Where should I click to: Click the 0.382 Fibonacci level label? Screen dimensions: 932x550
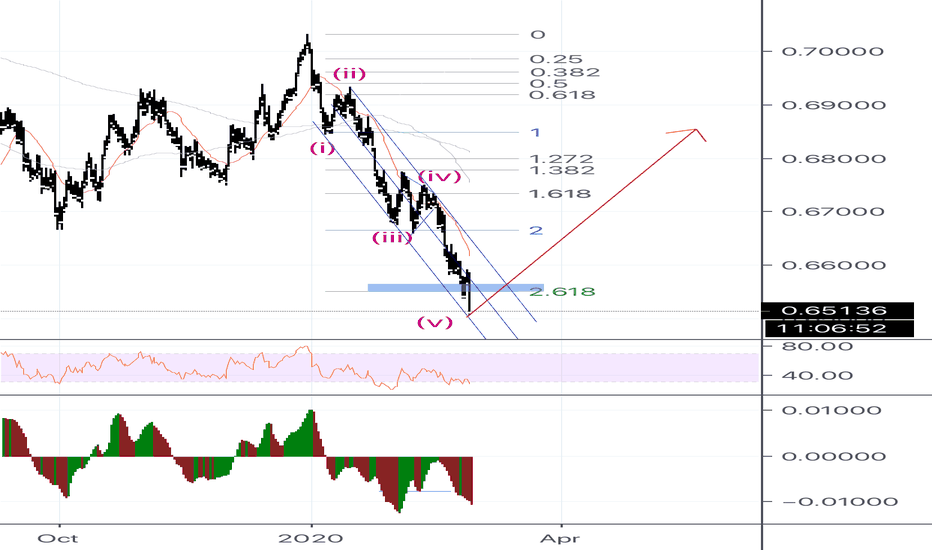565,73
